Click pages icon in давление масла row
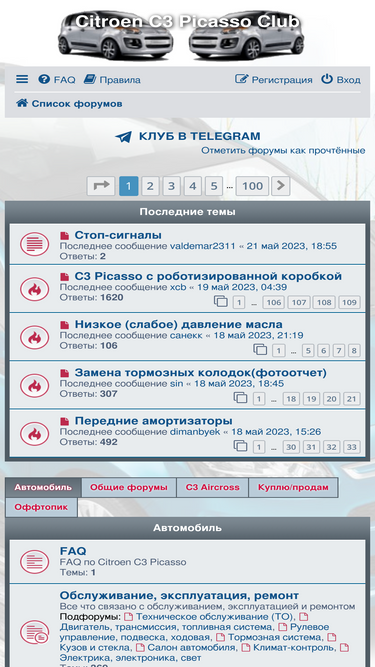This screenshot has height=667, width=375. click(x=260, y=350)
